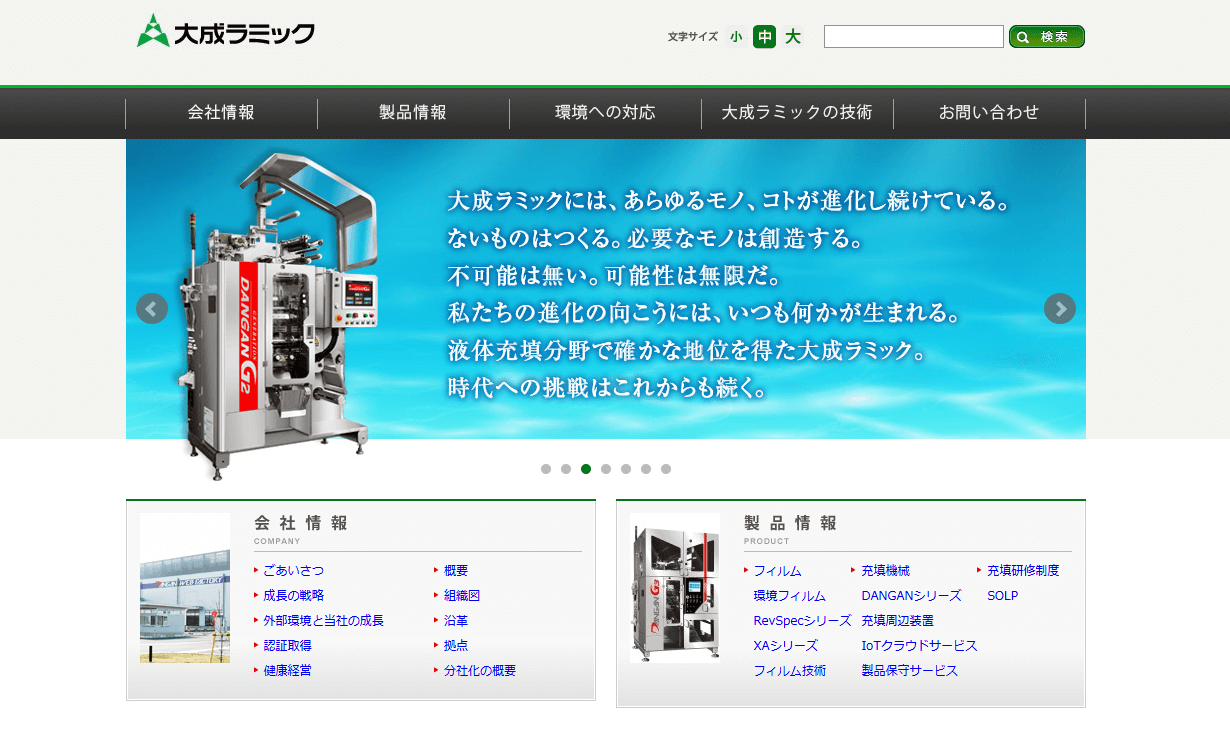Open the 健康経営 link
Screen dimensions: 1230x730
(288, 671)
